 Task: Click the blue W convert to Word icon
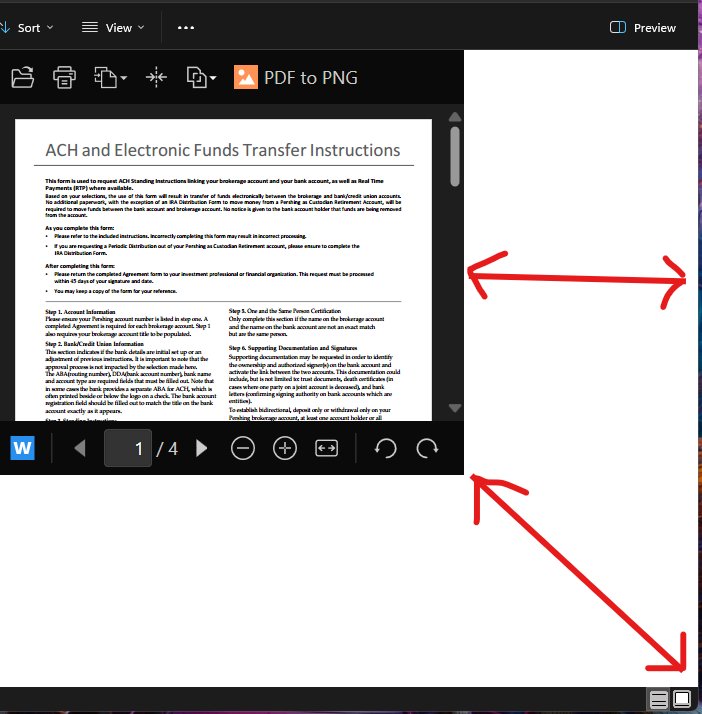[x=22, y=448]
